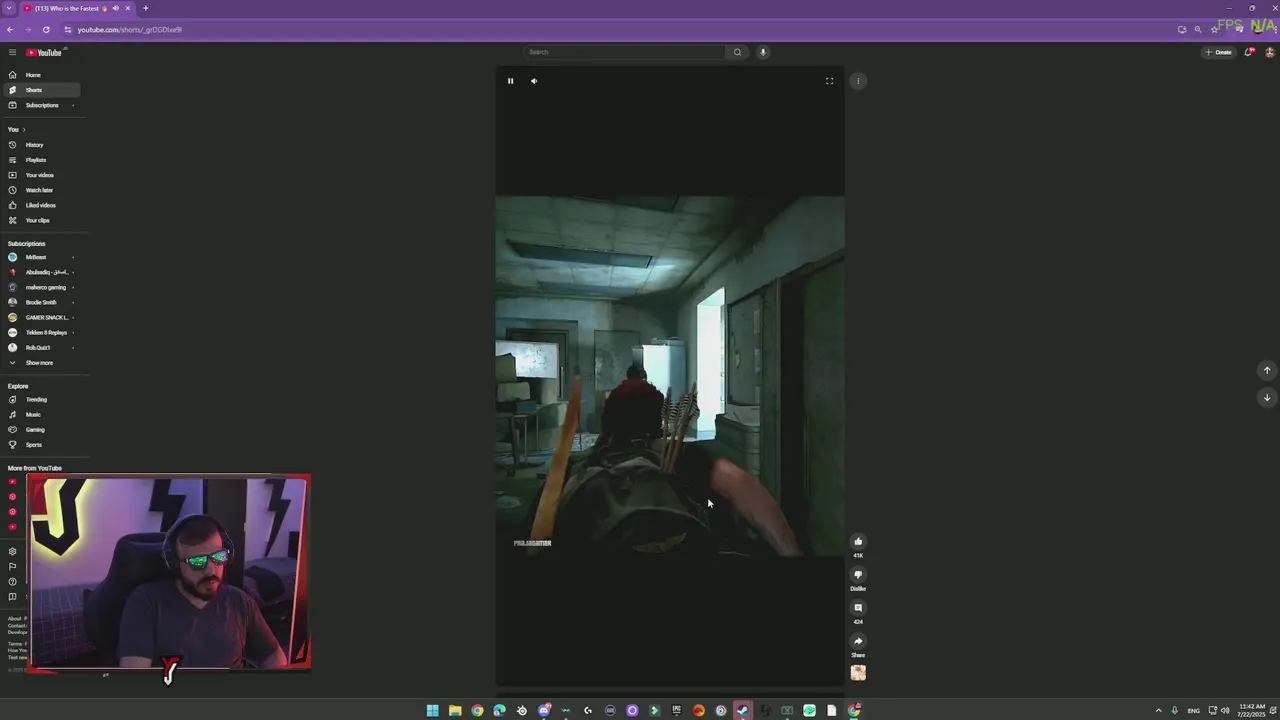1280x720 pixels.
Task: Go to the YouTube logo home page
Action: (x=44, y=52)
